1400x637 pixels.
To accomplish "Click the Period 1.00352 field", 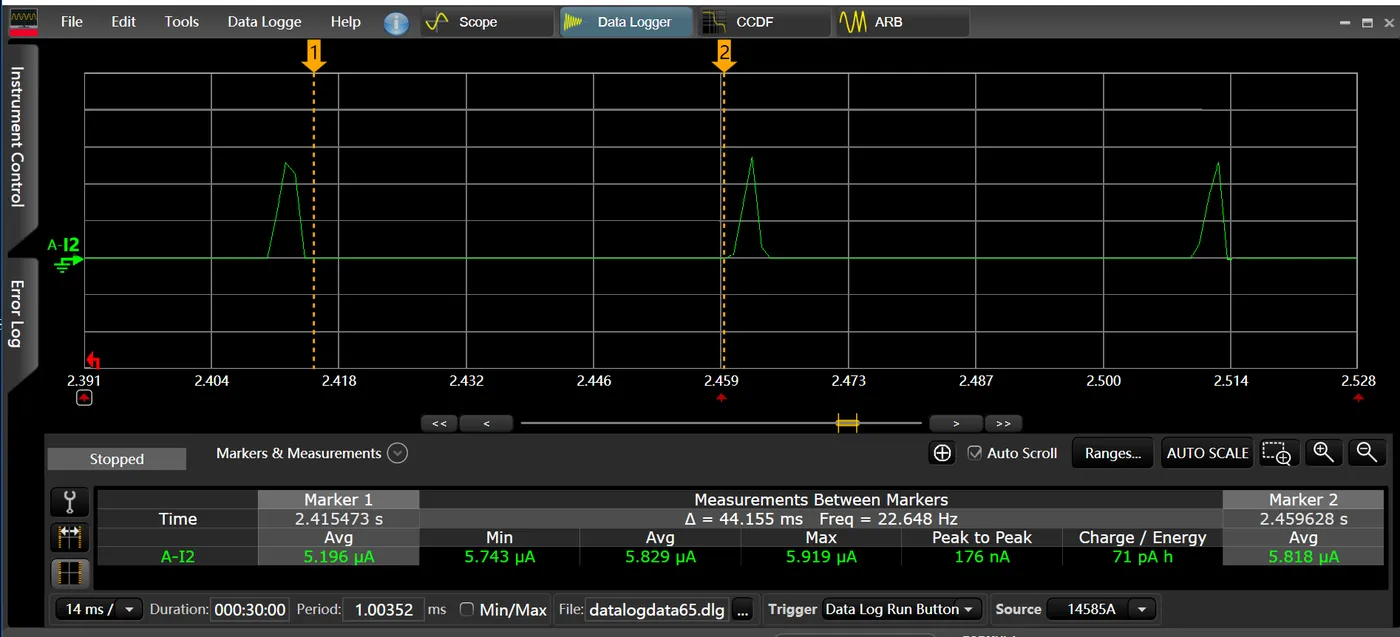I will pos(384,609).
